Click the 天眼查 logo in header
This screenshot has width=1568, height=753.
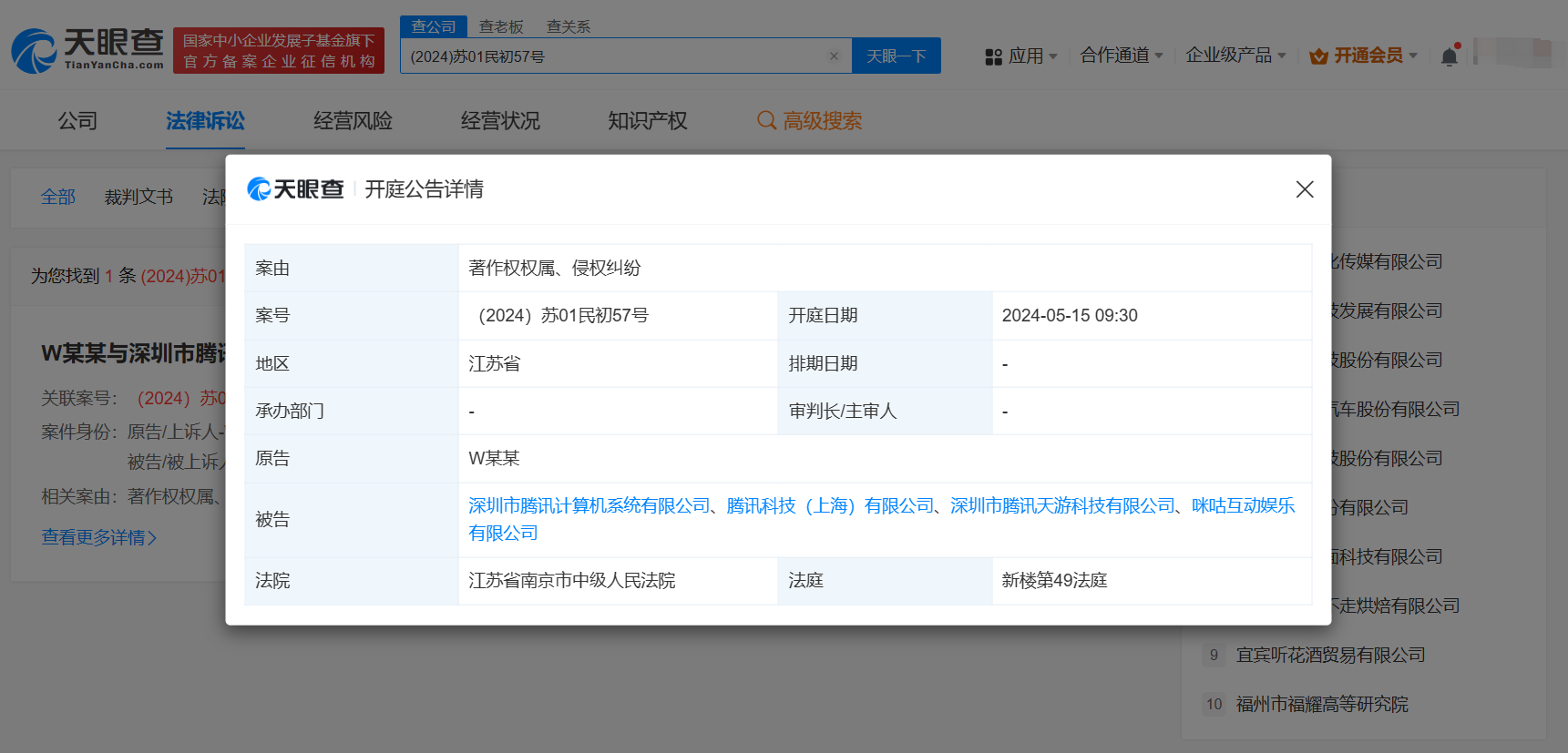87,50
